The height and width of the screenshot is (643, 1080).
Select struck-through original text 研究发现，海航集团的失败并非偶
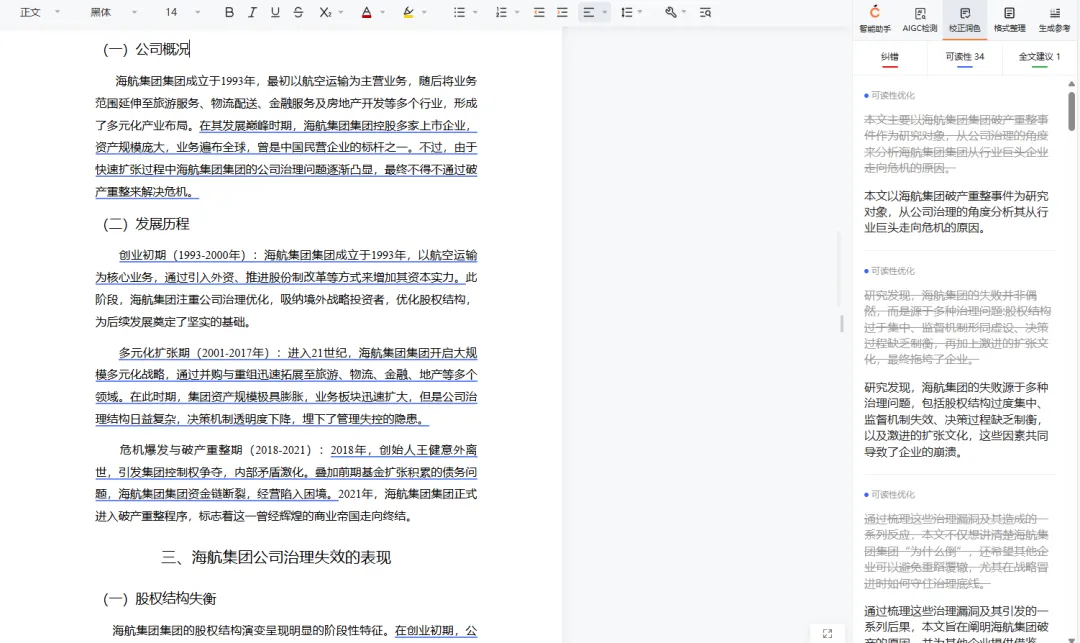click(957, 327)
